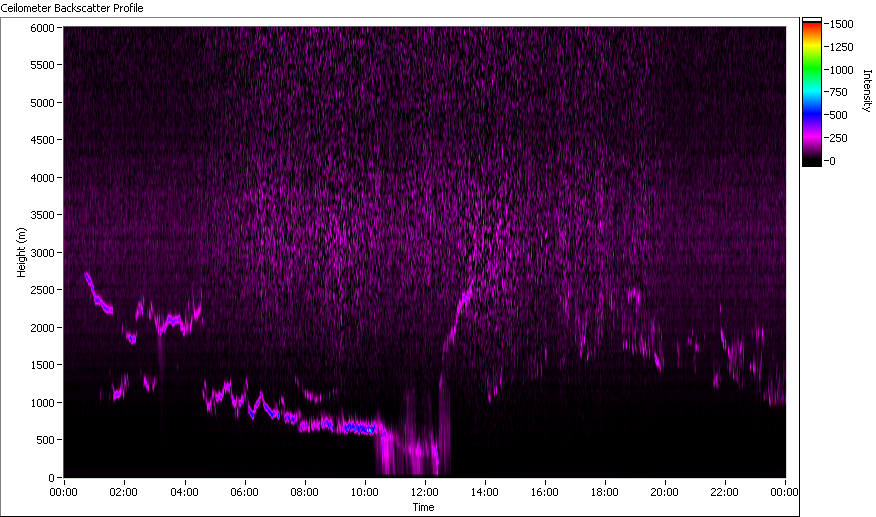Pick the 500 value on Intensity scale
The width and height of the screenshot is (876, 517).
(839, 115)
